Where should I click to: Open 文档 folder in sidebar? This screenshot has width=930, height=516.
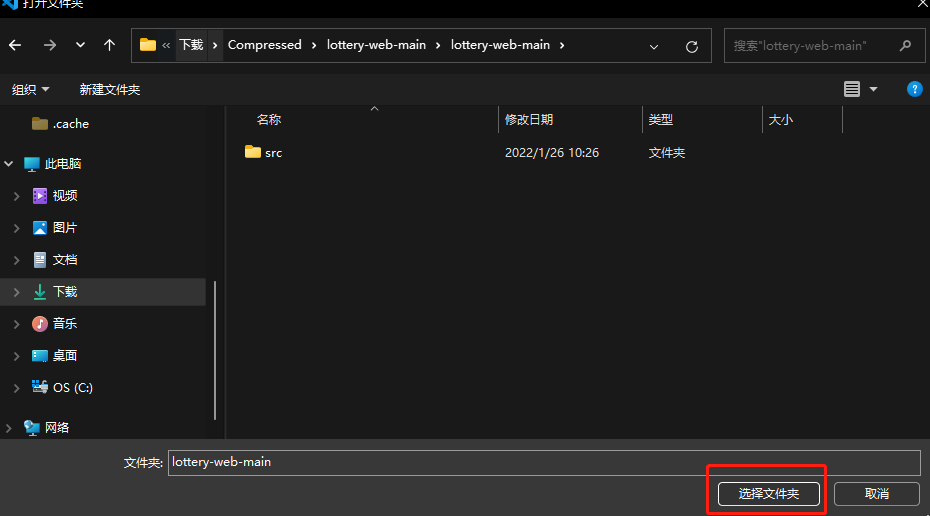[x=55, y=260]
